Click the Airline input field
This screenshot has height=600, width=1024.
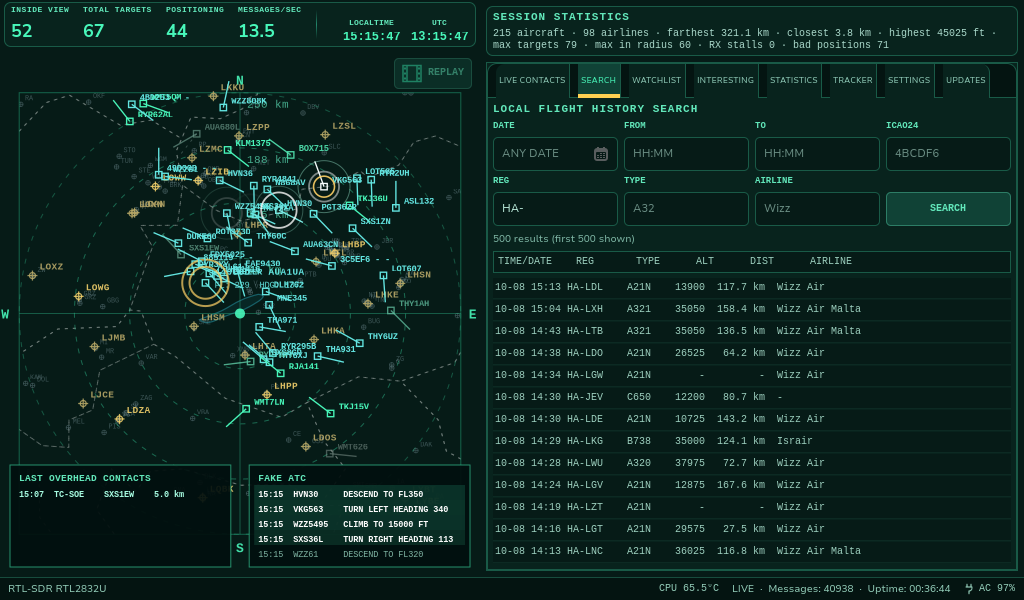click(817, 208)
